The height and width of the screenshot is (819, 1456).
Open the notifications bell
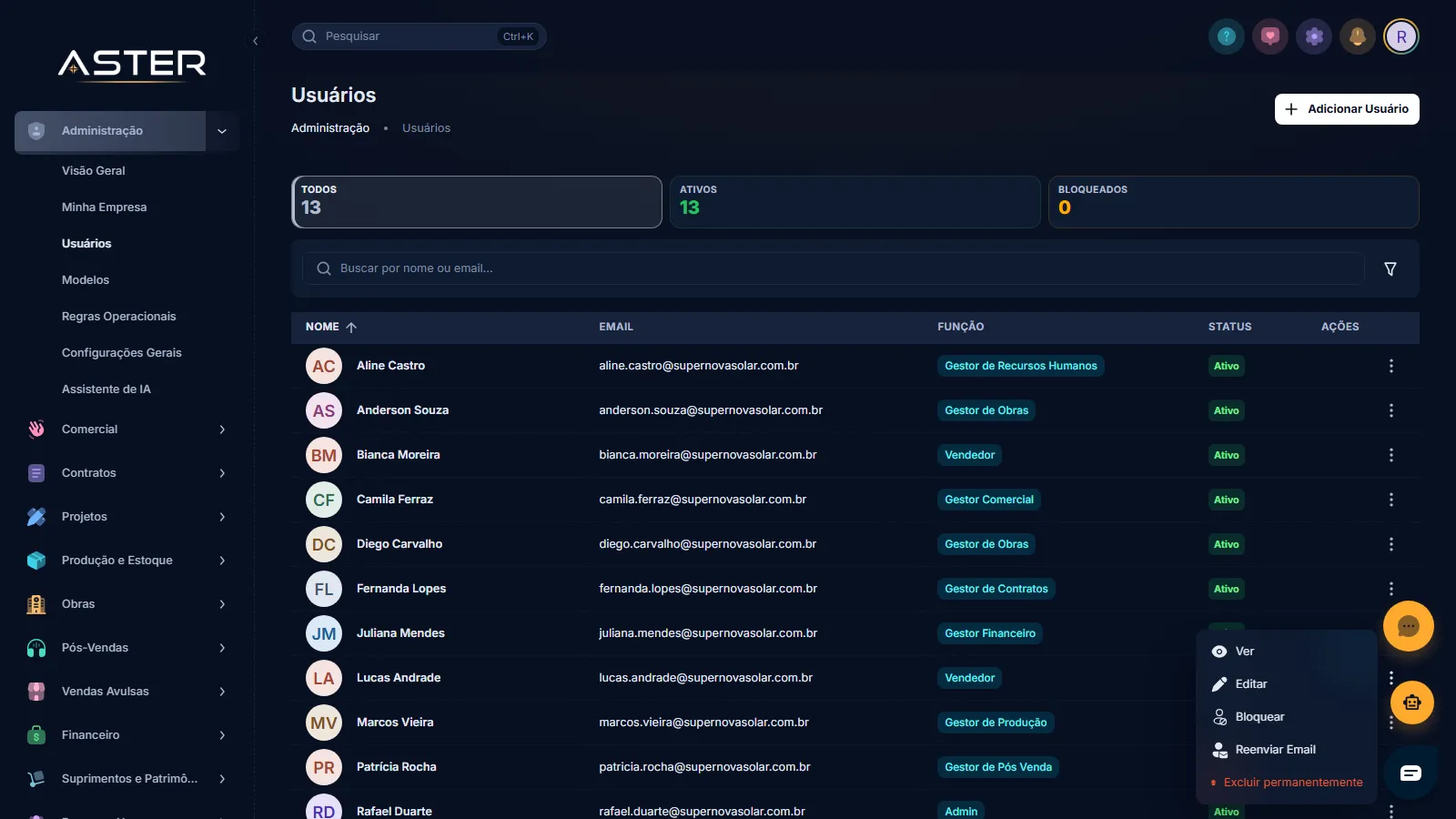1358,36
